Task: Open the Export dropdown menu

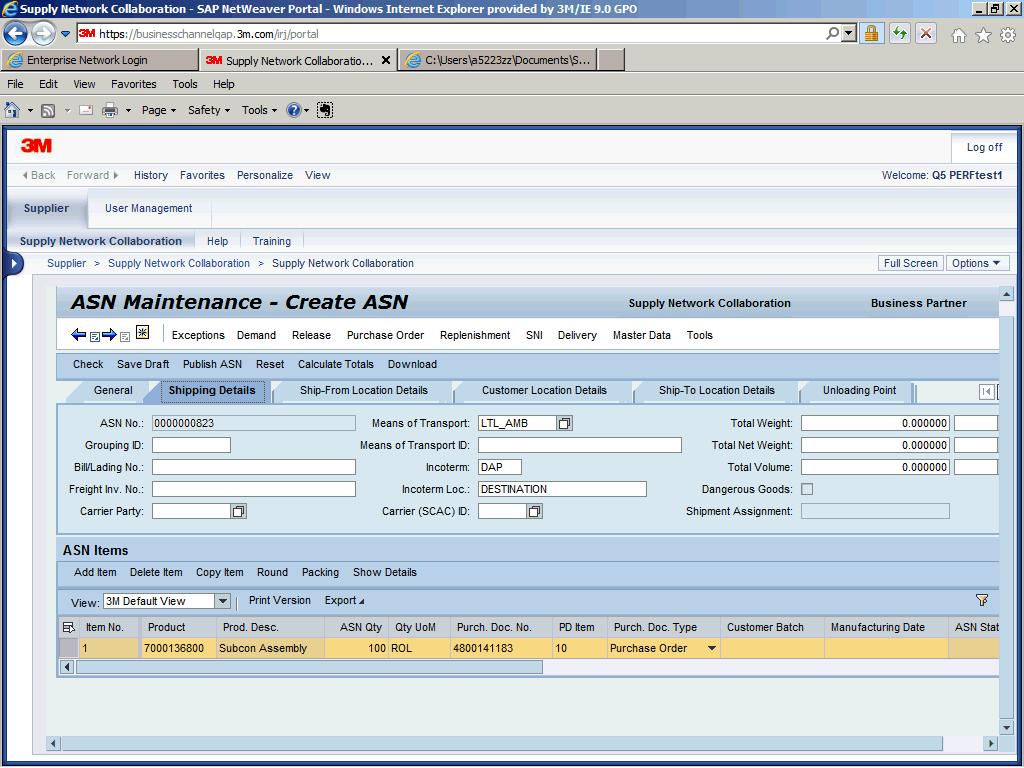Action: [344, 600]
